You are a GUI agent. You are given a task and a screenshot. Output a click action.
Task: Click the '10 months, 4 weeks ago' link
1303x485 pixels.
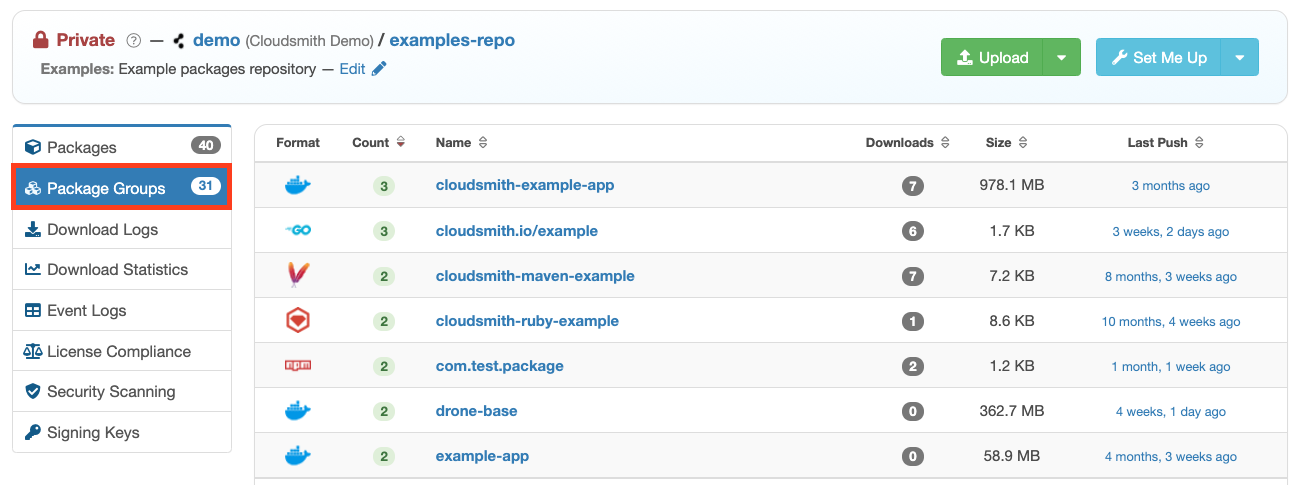pos(1170,322)
